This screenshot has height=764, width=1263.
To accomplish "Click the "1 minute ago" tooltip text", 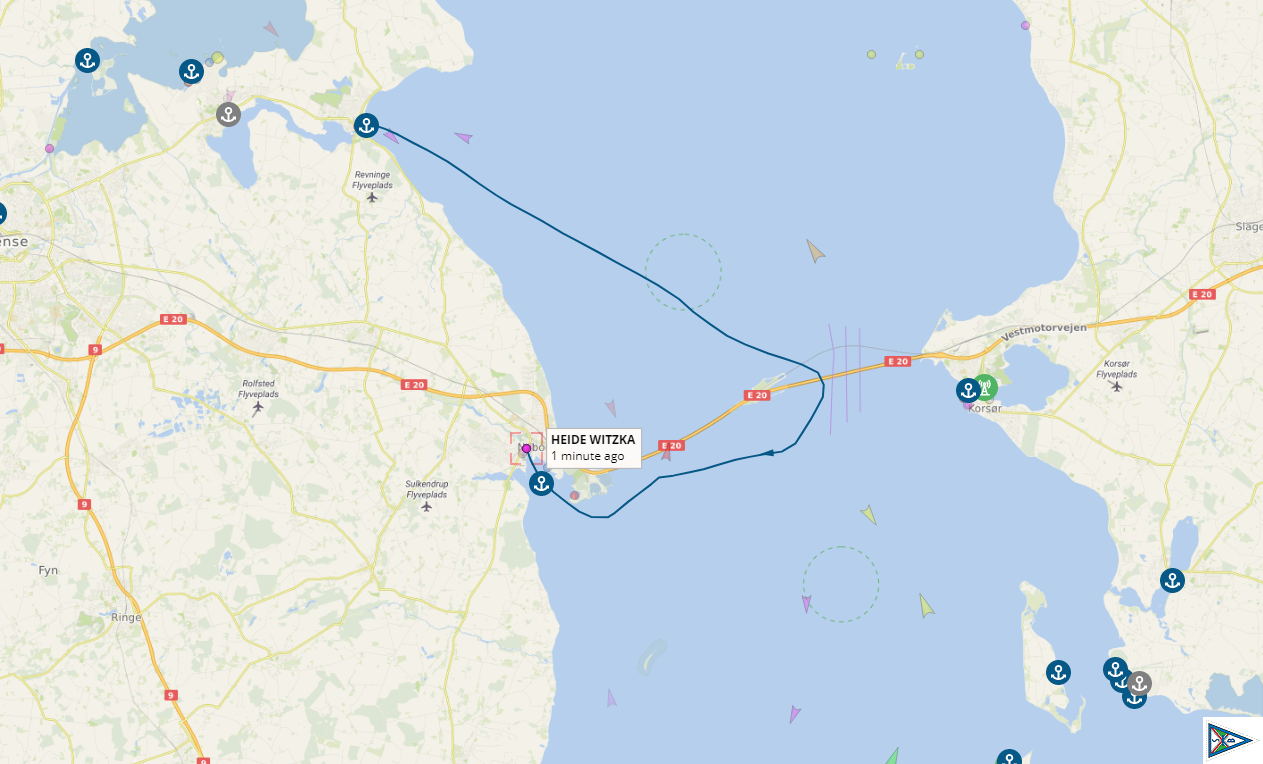I will click(587, 456).
